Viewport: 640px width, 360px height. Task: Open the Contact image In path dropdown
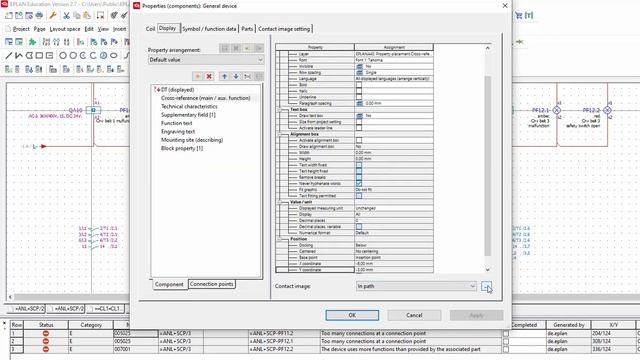tap(416, 286)
